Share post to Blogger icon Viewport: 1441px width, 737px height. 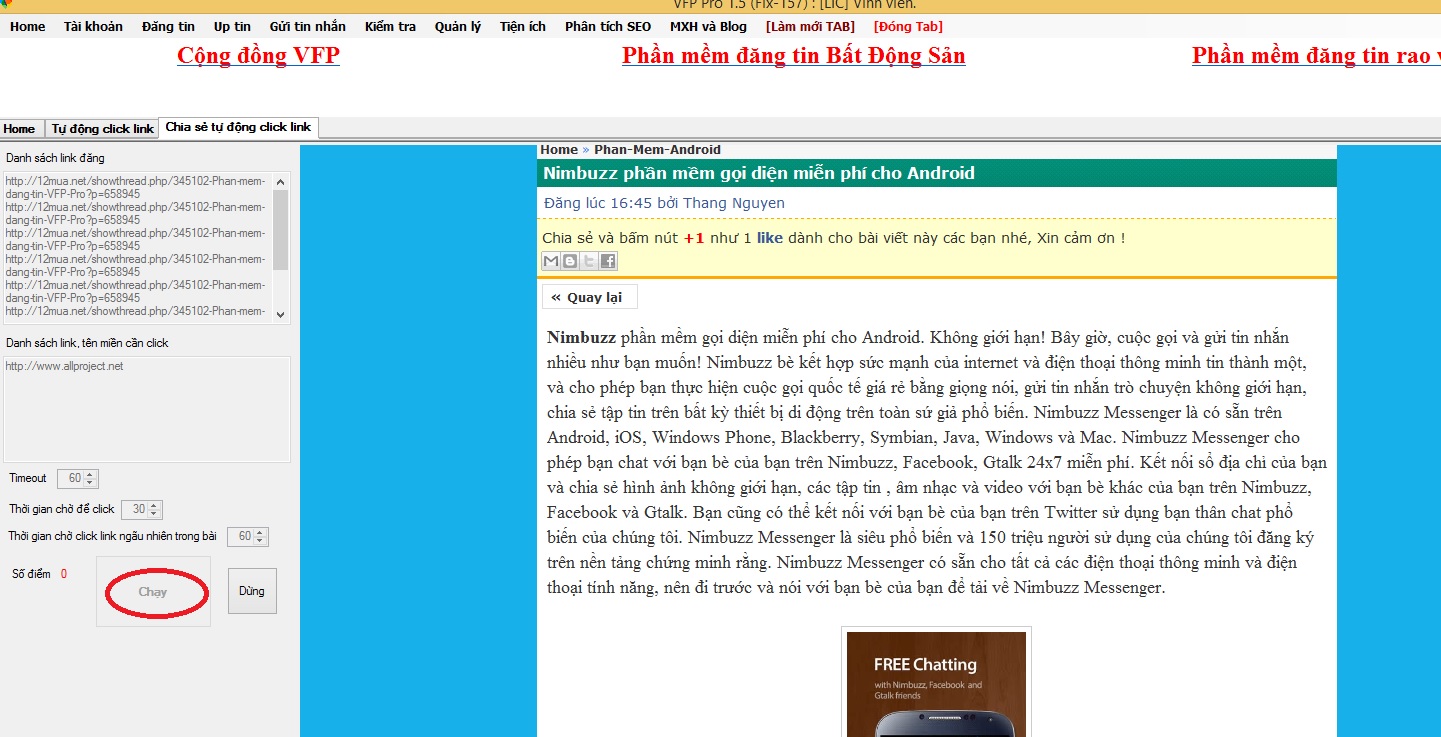tap(570, 261)
